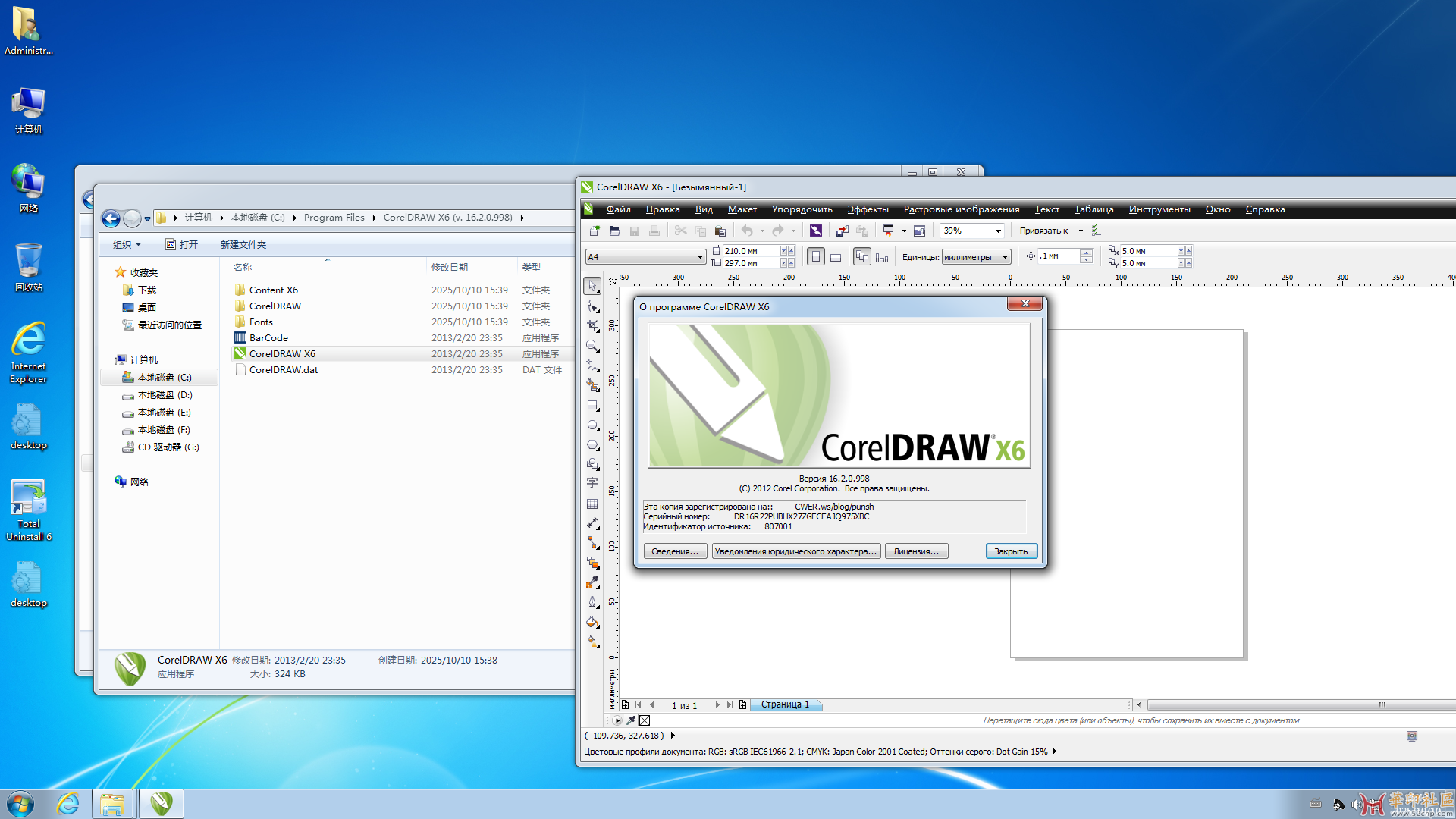Click Internet Explorer taskbar icon
Screen dimensions: 1456x819
(x=67, y=804)
